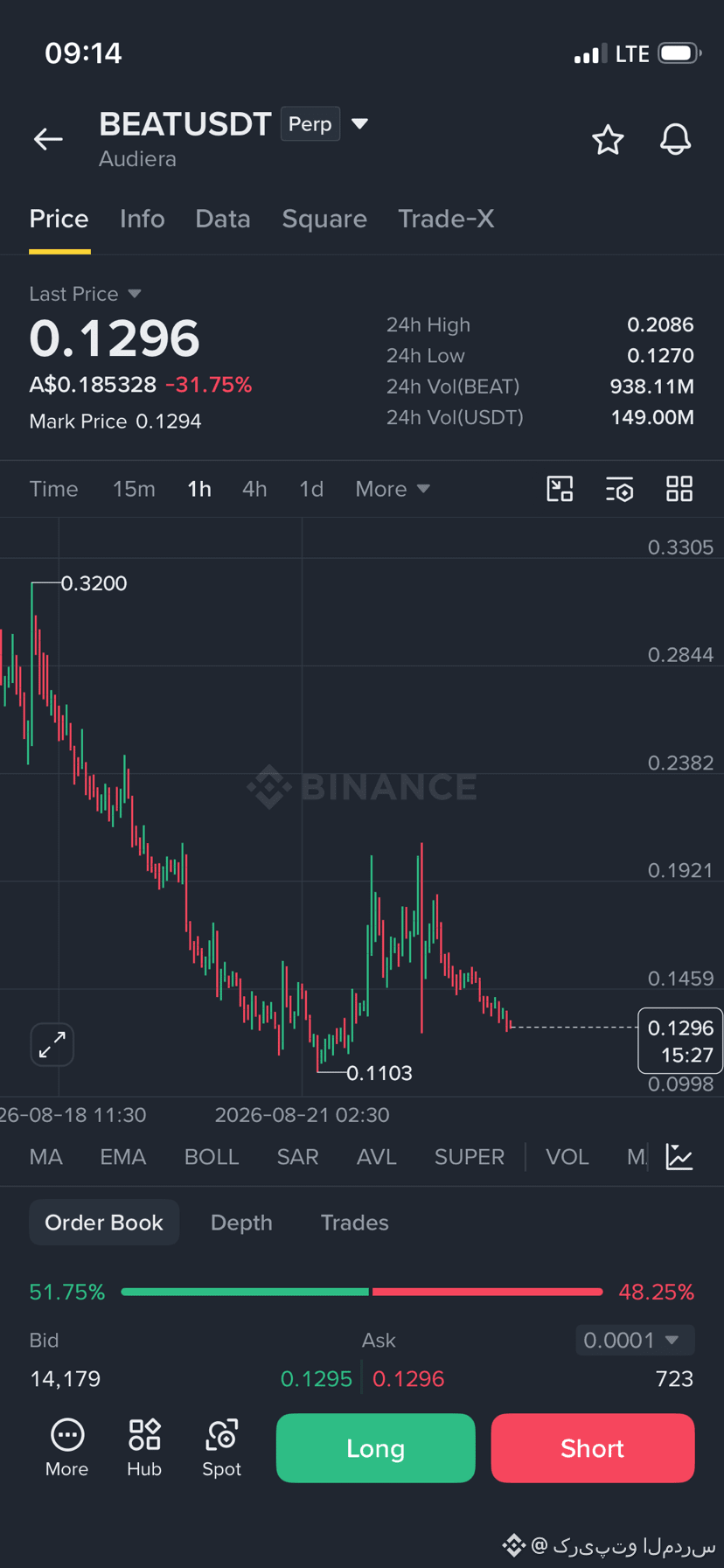The width and height of the screenshot is (724, 1568).
Task: Tap the bid price 0.1295
Action: click(x=316, y=1379)
